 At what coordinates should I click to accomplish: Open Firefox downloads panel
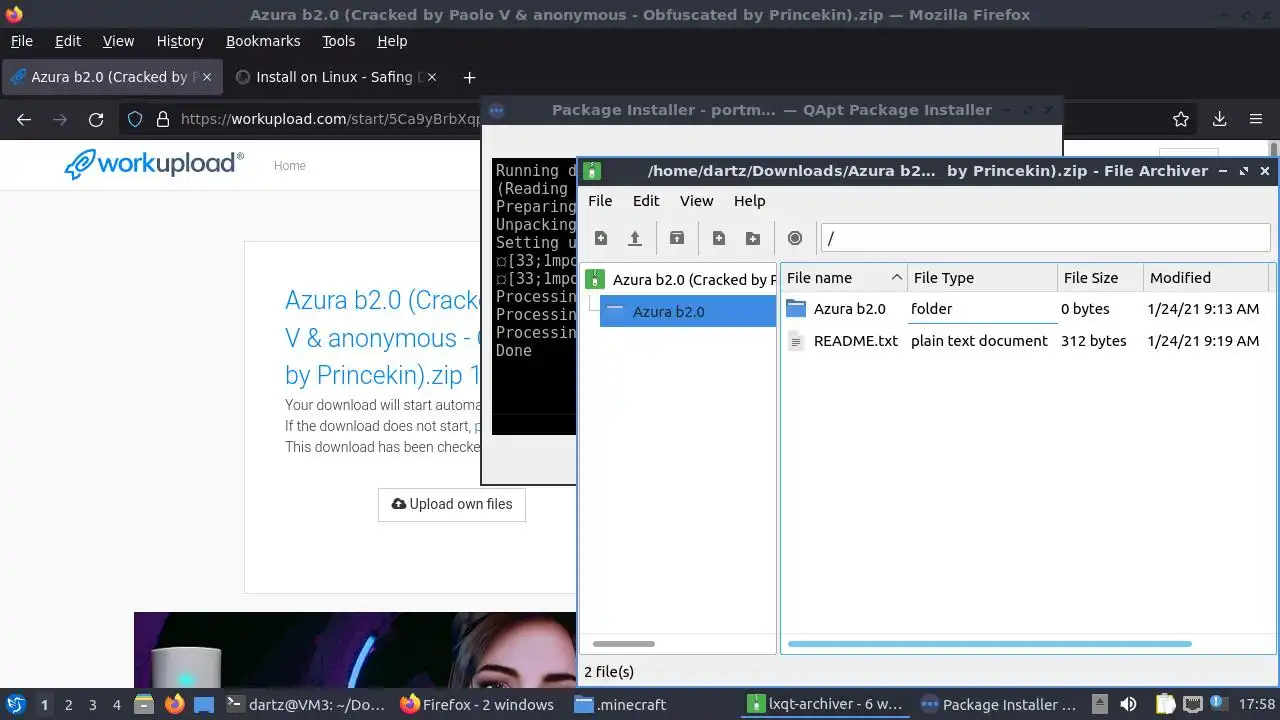click(1219, 119)
